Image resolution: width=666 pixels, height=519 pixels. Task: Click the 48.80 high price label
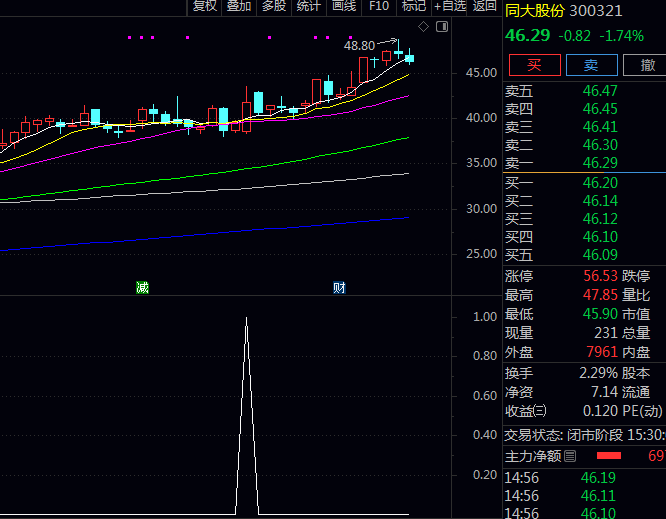[358, 45]
